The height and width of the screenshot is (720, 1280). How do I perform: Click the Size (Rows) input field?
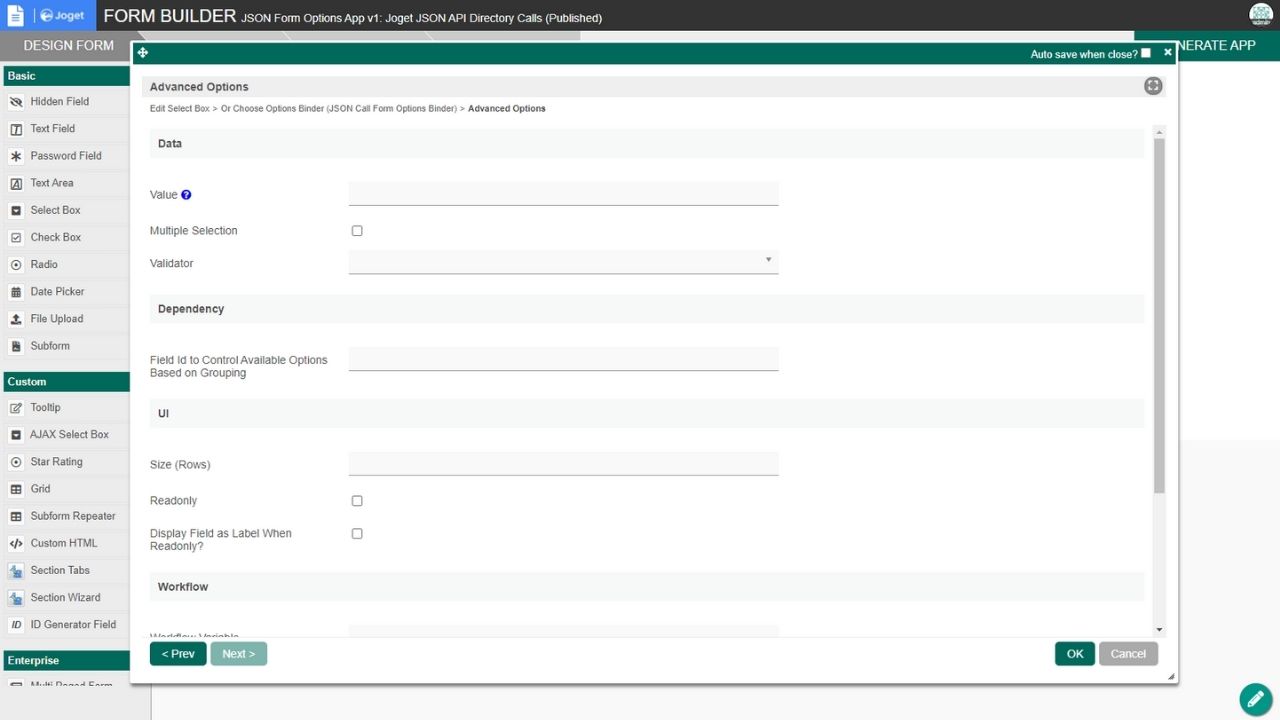coord(563,464)
